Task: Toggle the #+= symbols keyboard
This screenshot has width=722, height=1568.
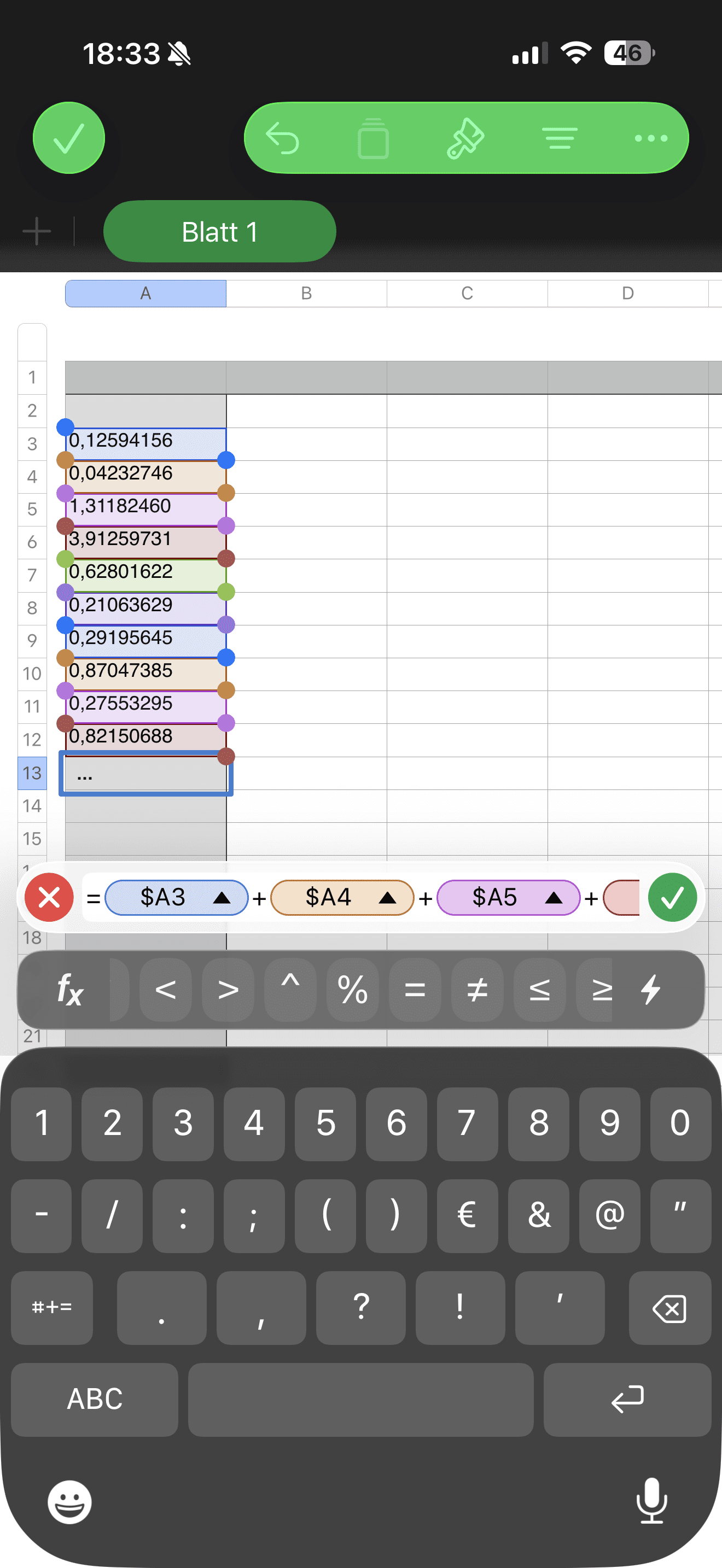Action: pos(52,1307)
